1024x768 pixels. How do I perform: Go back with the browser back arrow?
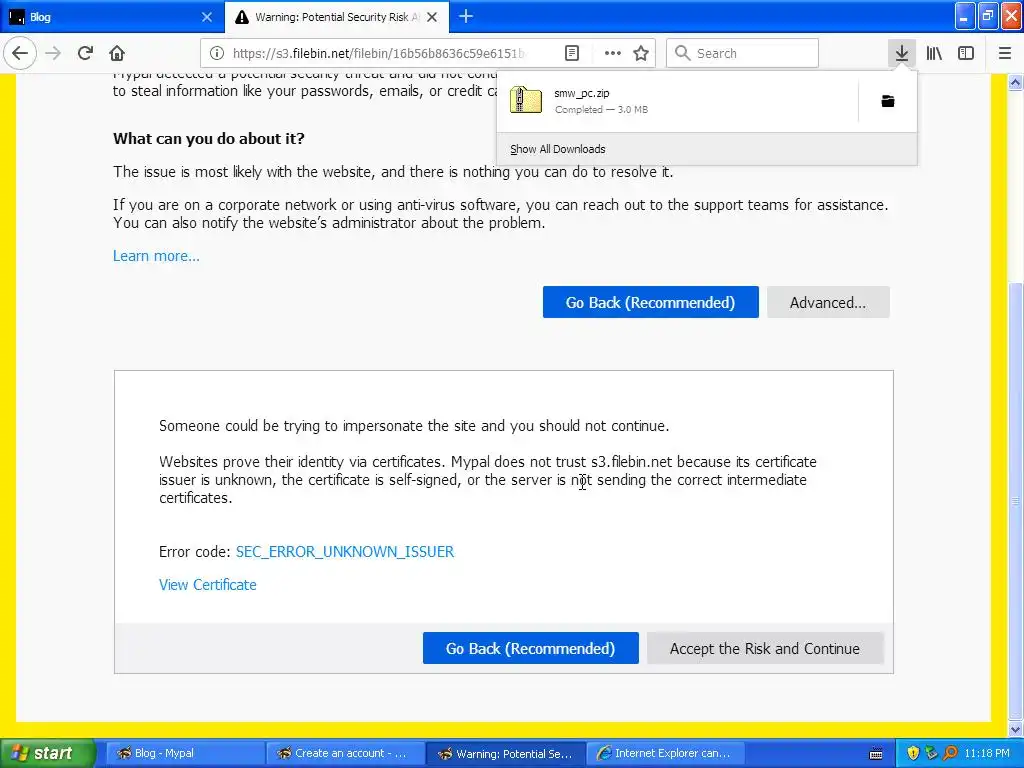click(x=20, y=53)
